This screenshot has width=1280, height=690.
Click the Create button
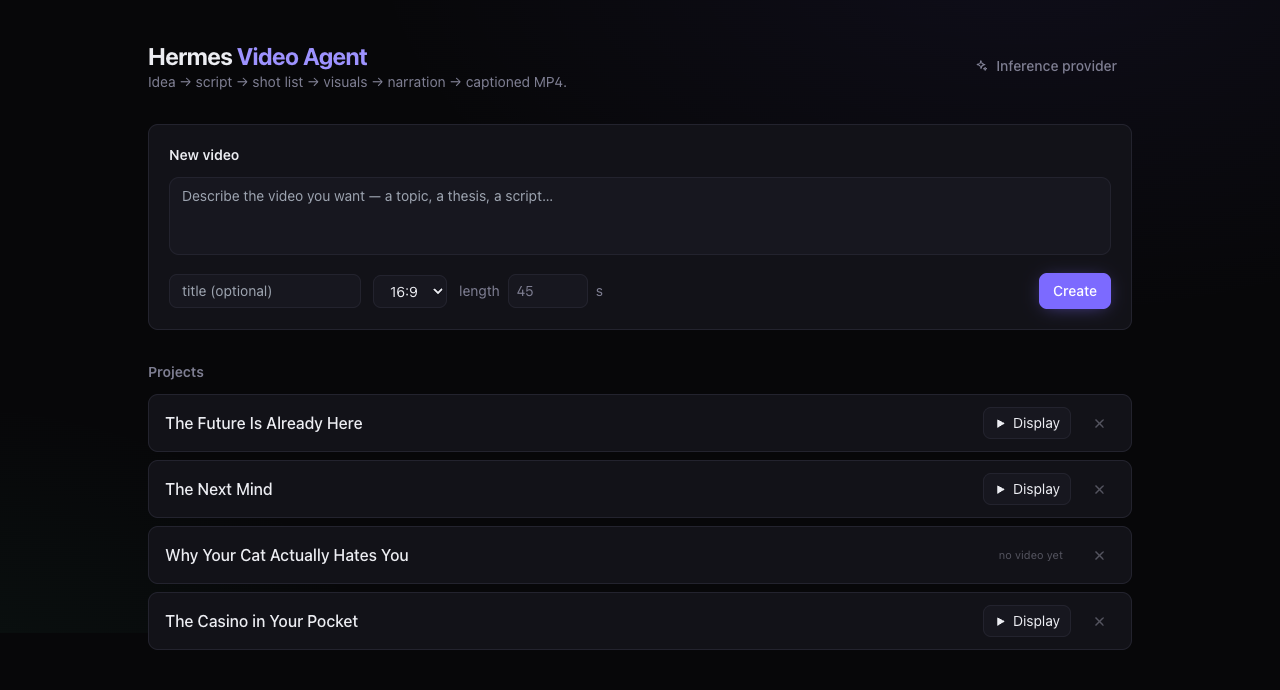tap(1075, 291)
